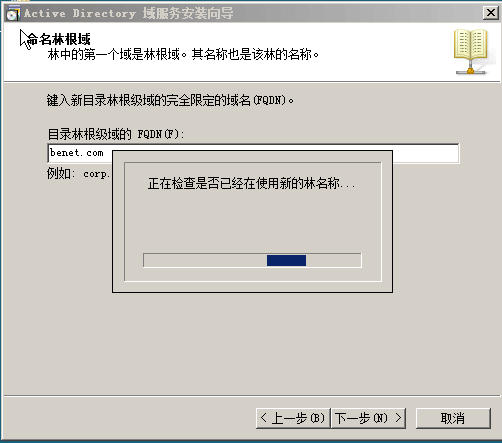
Task: Click the empty right end of FQDN field
Action: click(x=426, y=153)
